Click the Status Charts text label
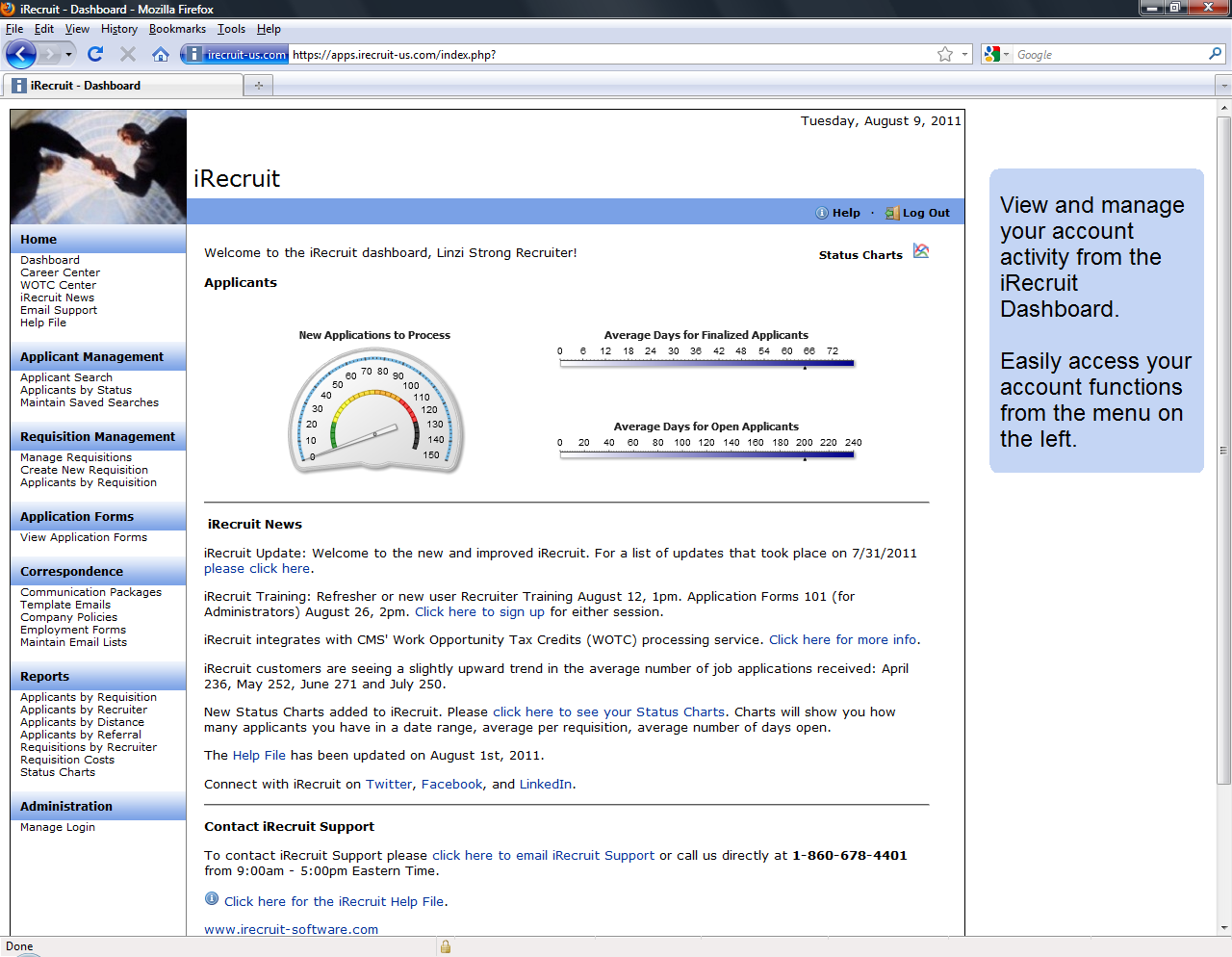This screenshot has height=957, width=1232. click(860, 255)
